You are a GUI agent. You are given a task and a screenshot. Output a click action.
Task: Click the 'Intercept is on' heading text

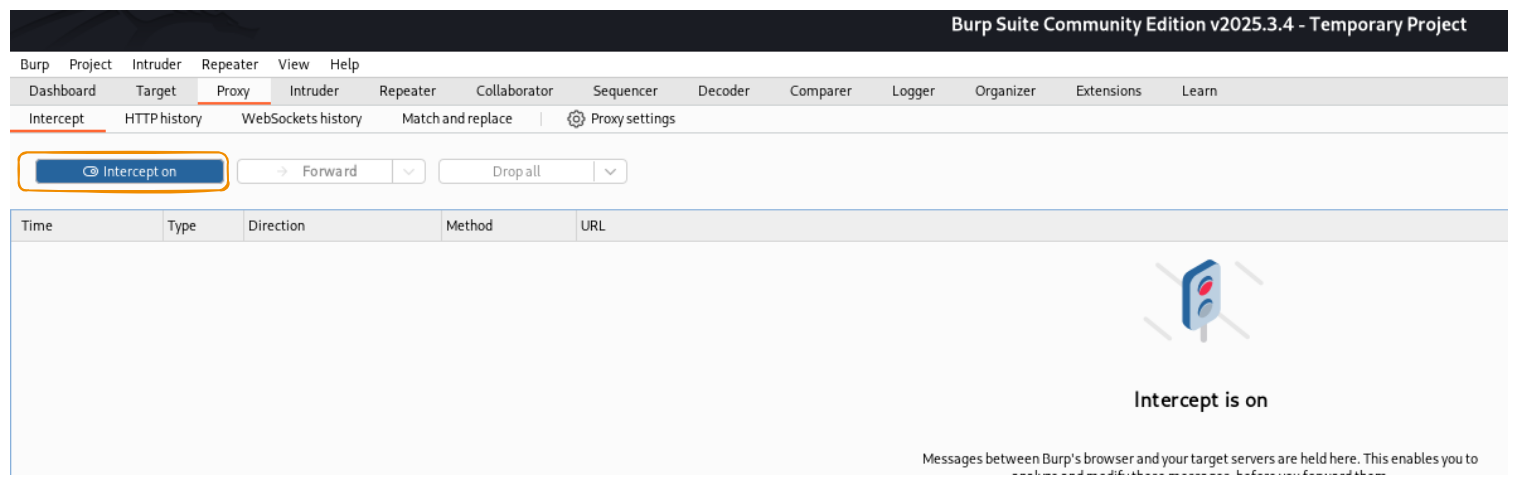coord(1201,400)
